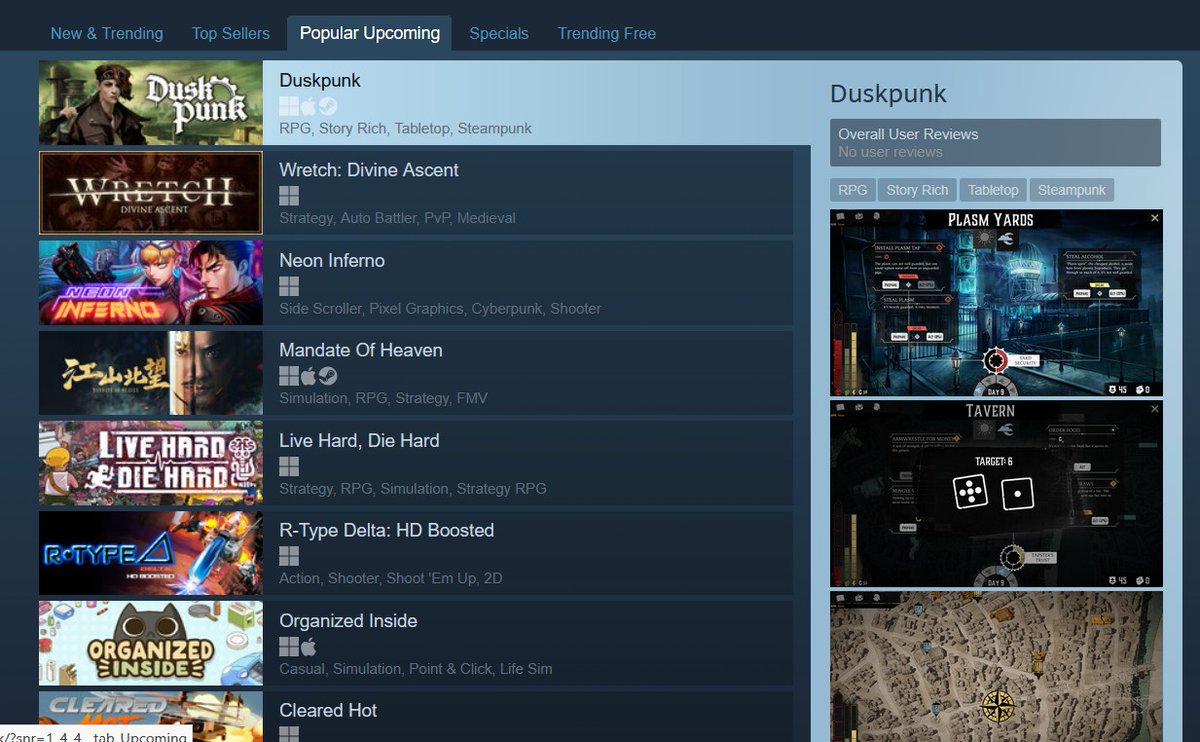1200x742 pixels.
Task: Click tags 'Strategy, Auto Battler, PvP, Medieval'
Action: coord(398,218)
